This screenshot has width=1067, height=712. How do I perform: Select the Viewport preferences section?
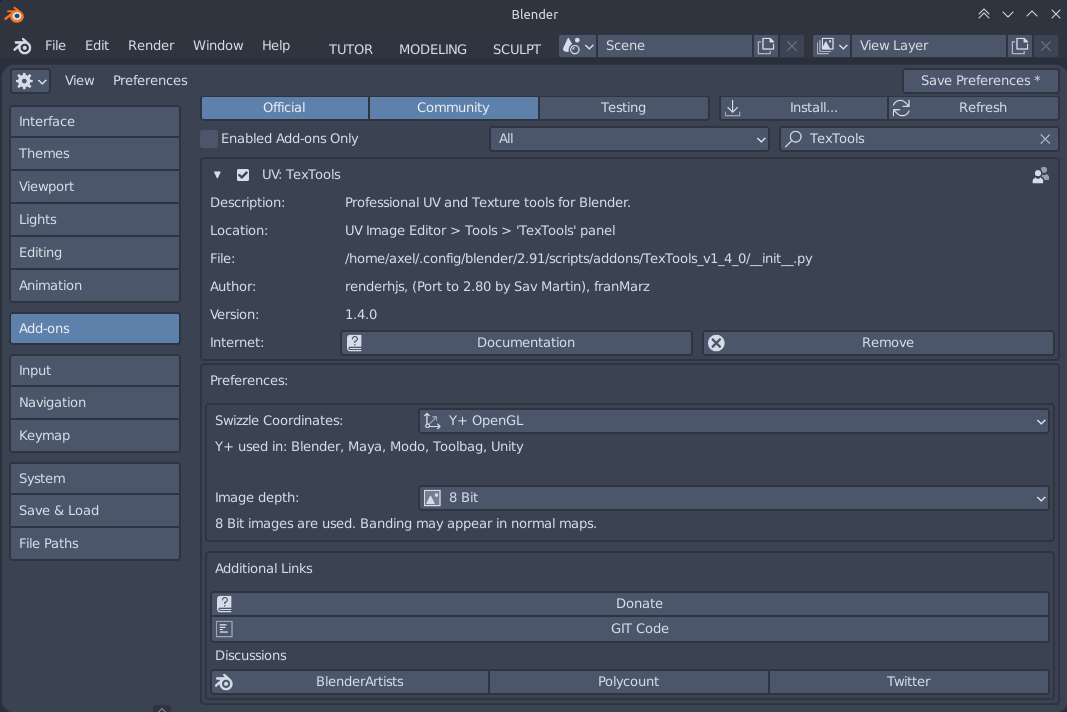pos(95,187)
